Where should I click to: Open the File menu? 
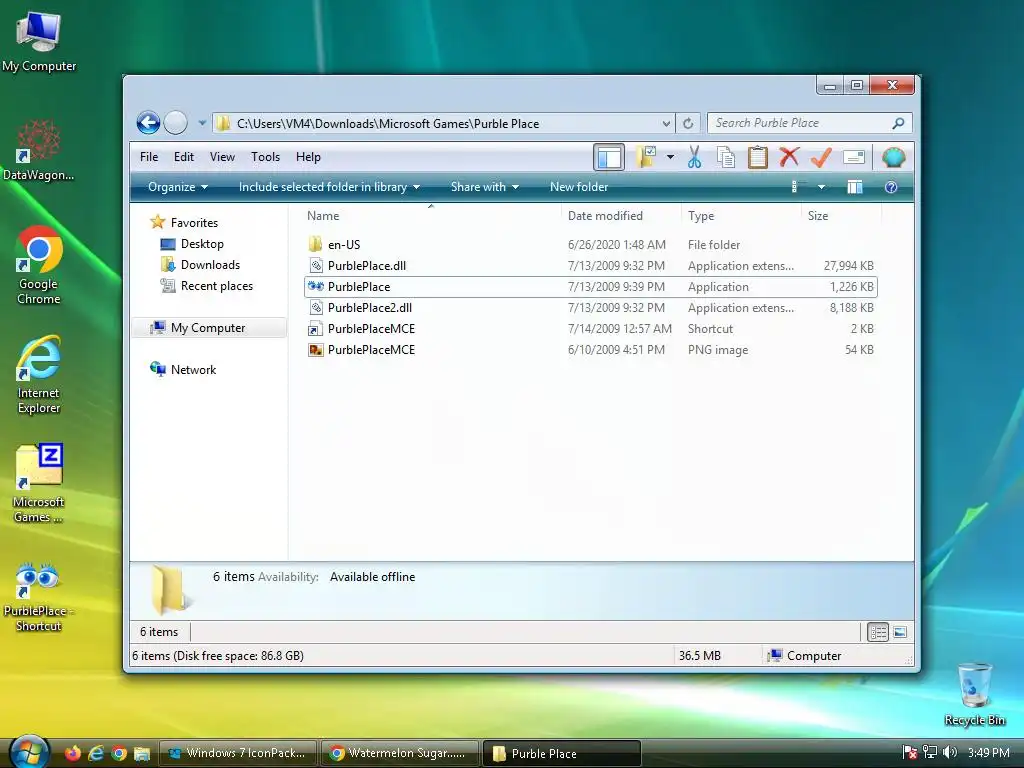(149, 157)
